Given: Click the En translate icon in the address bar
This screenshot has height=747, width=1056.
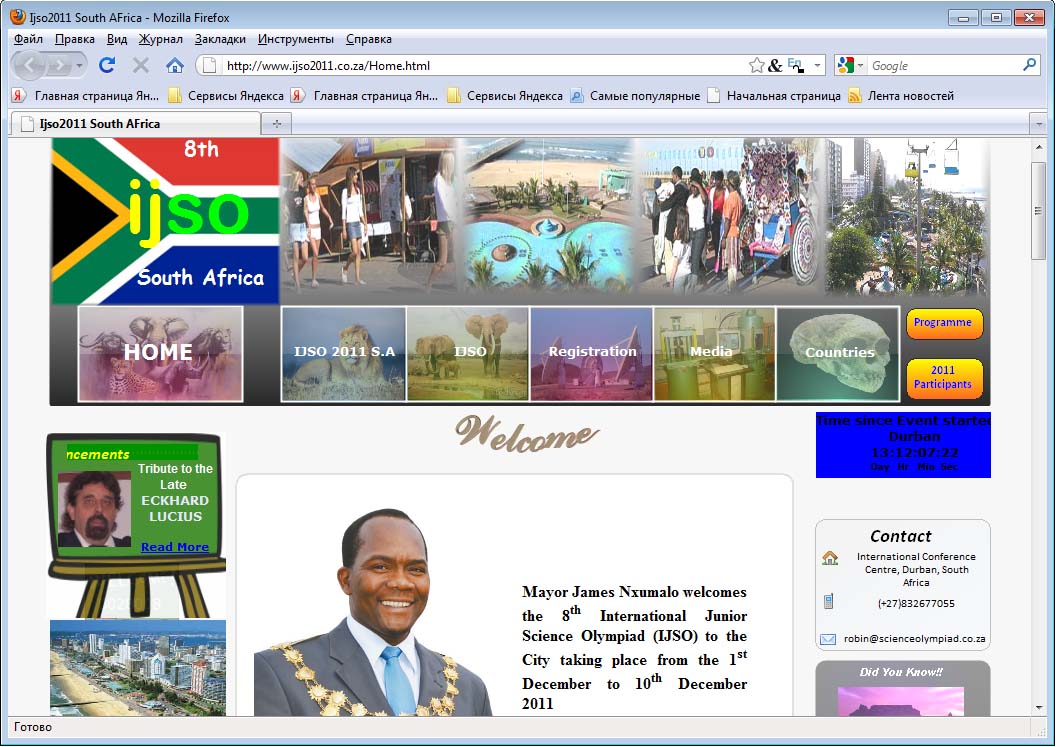Looking at the screenshot, I should [x=795, y=65].
